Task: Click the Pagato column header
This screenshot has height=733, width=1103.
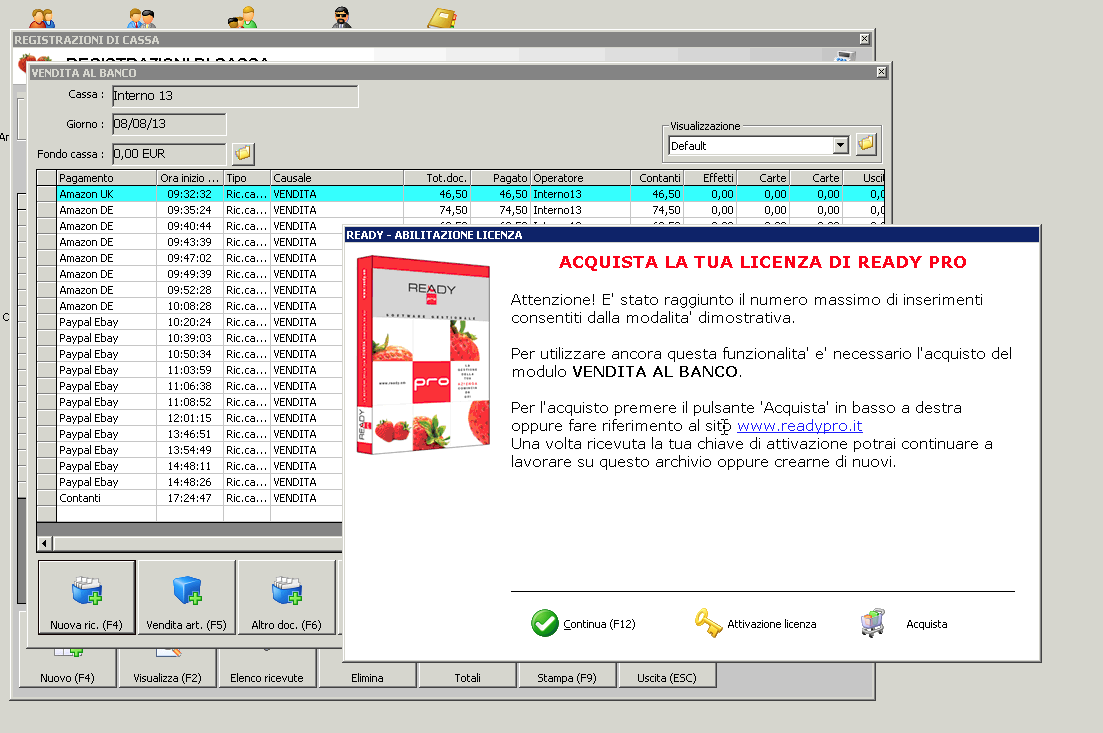Action: tap(500, 178)
